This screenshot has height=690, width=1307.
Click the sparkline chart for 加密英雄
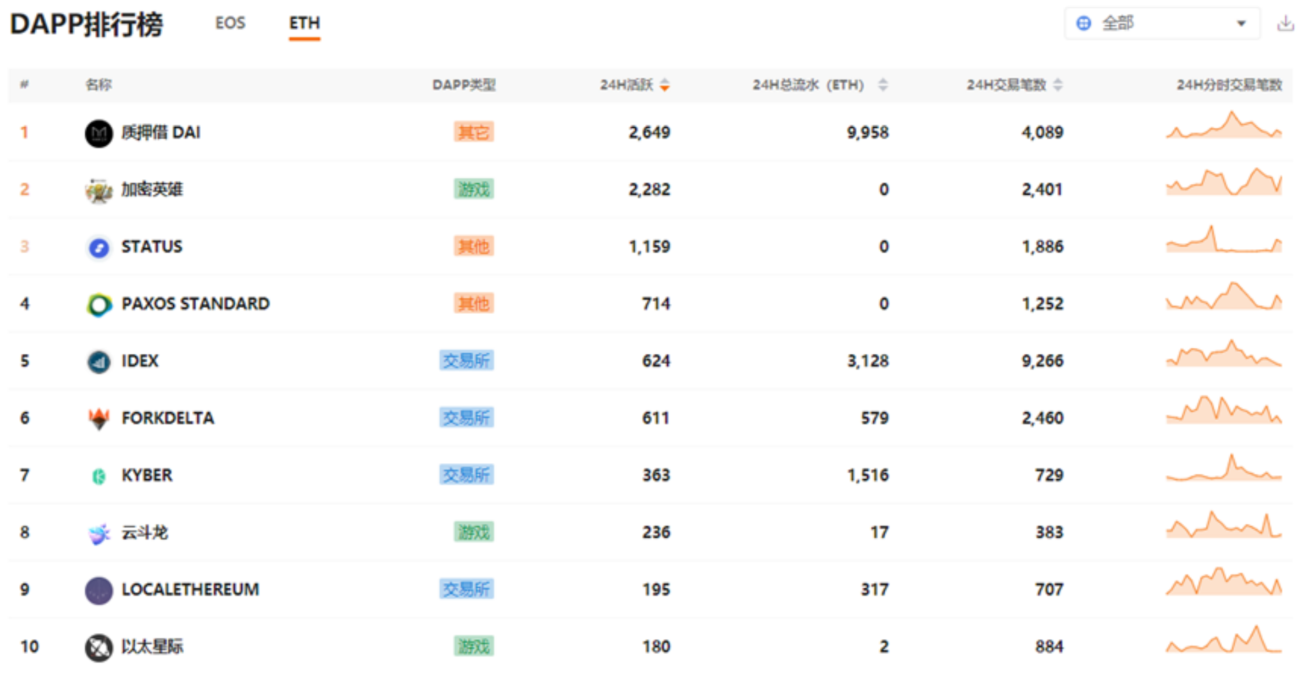(x=1223, y=181)
